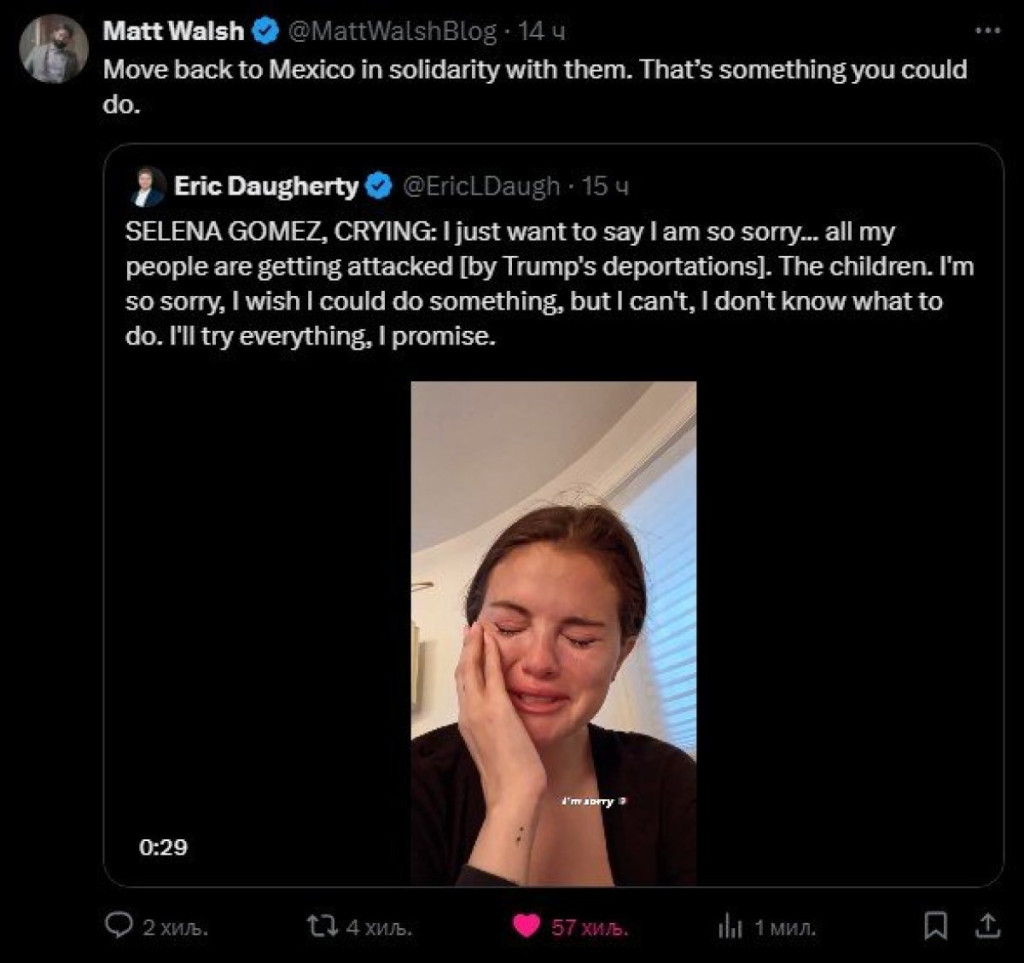The width and height of the screenshot is (1024, 963).
Task: Click Eric Daugherty's small profile avatar
Action: [149, 187]
